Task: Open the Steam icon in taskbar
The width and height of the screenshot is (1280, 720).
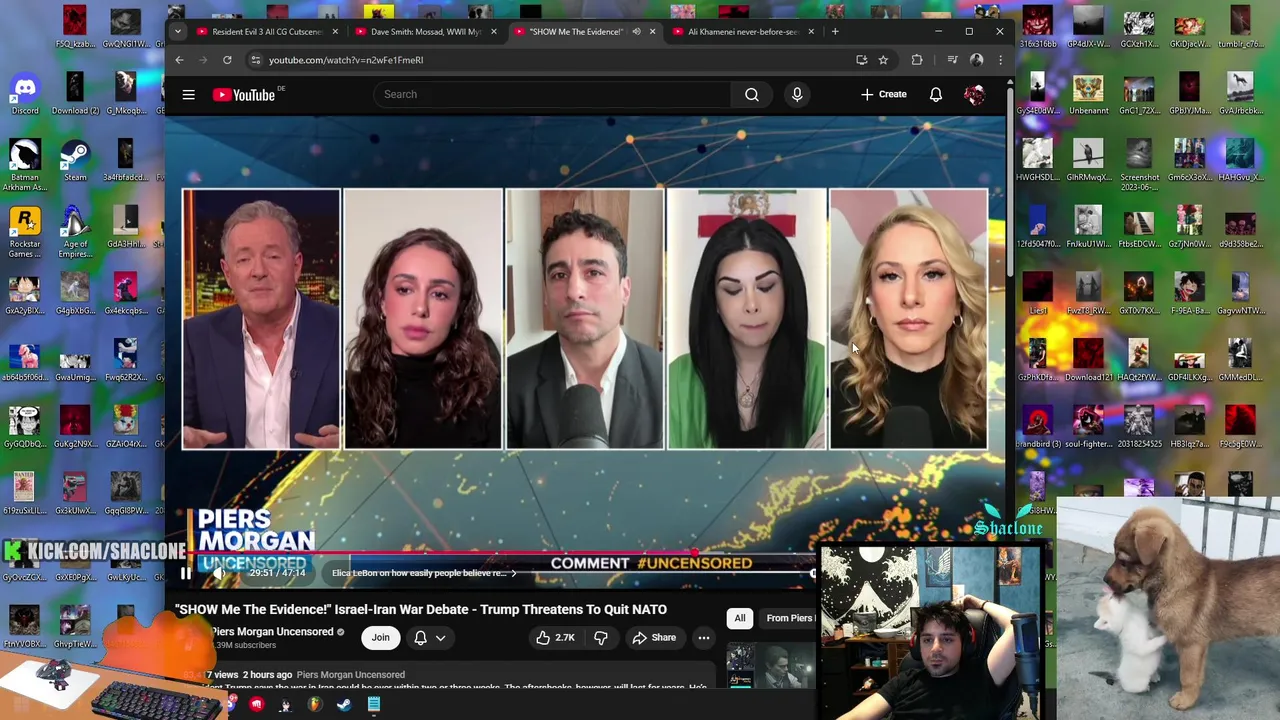Action: [344, 705]
